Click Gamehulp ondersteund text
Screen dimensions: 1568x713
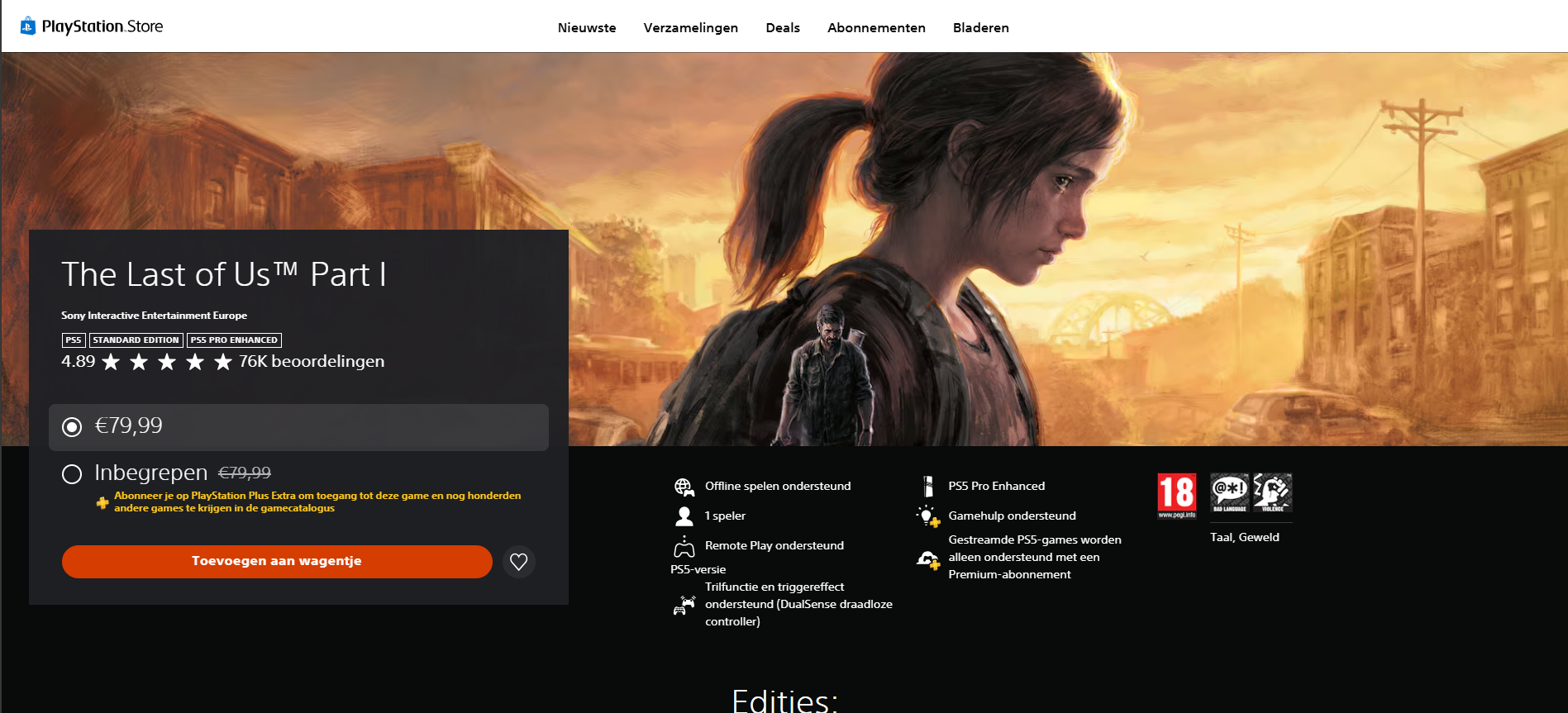point(1013,516)
